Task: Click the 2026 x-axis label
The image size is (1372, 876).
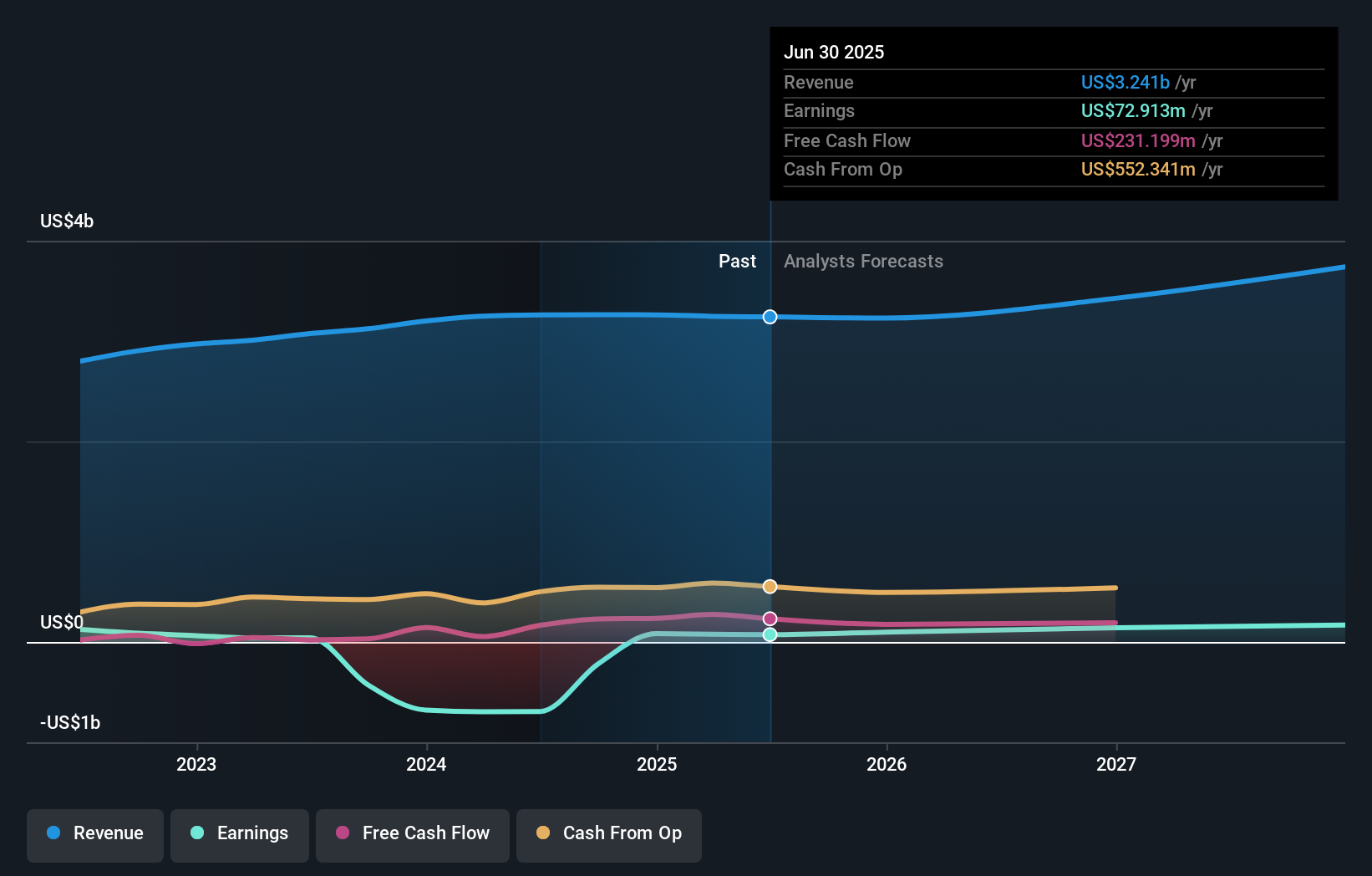Action: tap(887, 765)
